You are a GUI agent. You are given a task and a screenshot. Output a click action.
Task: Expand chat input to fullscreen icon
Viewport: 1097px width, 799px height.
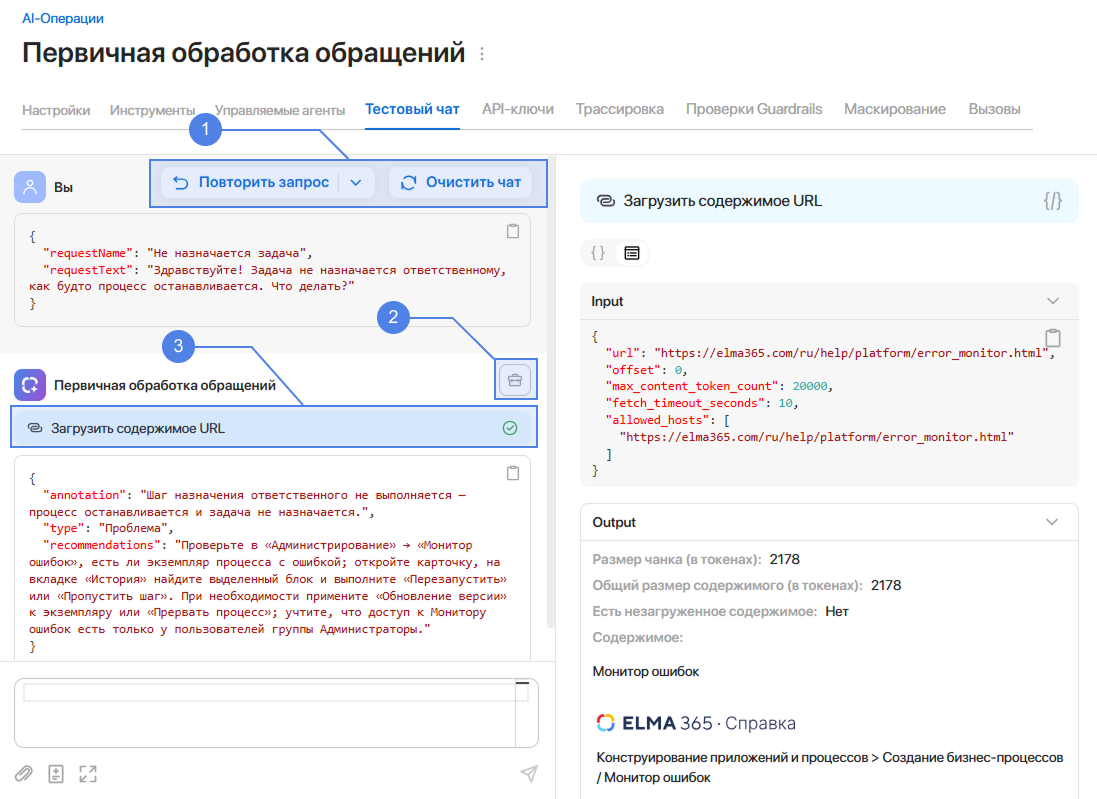(x=88, y=773)
